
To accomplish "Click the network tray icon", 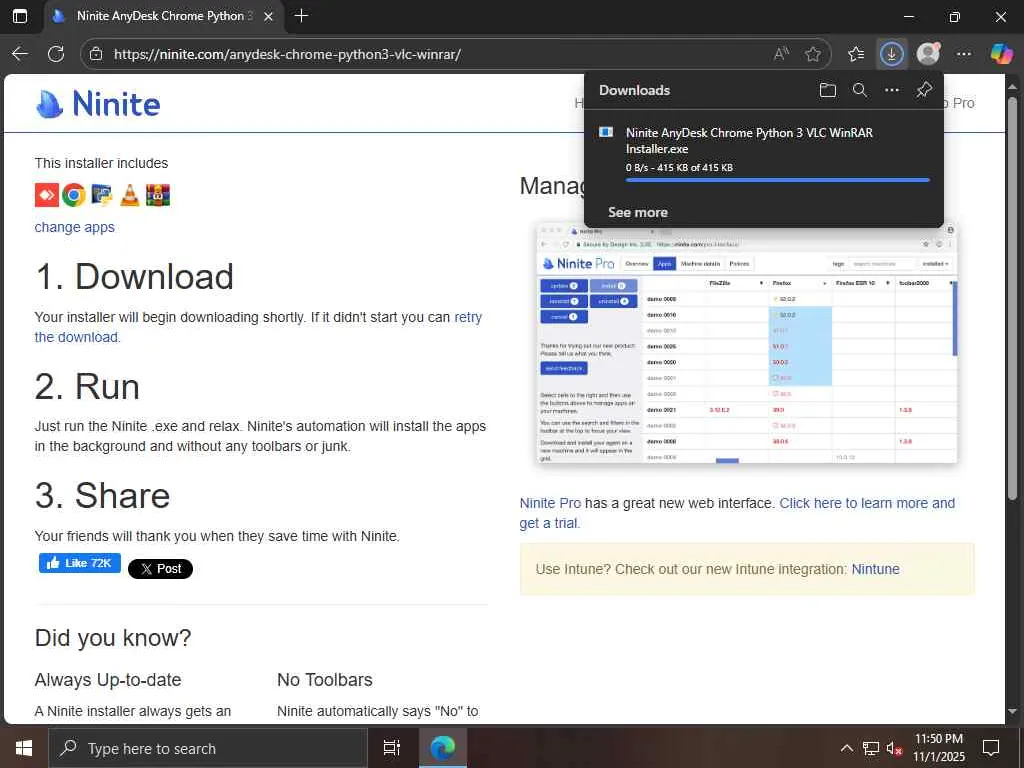I will coord(871,748).
